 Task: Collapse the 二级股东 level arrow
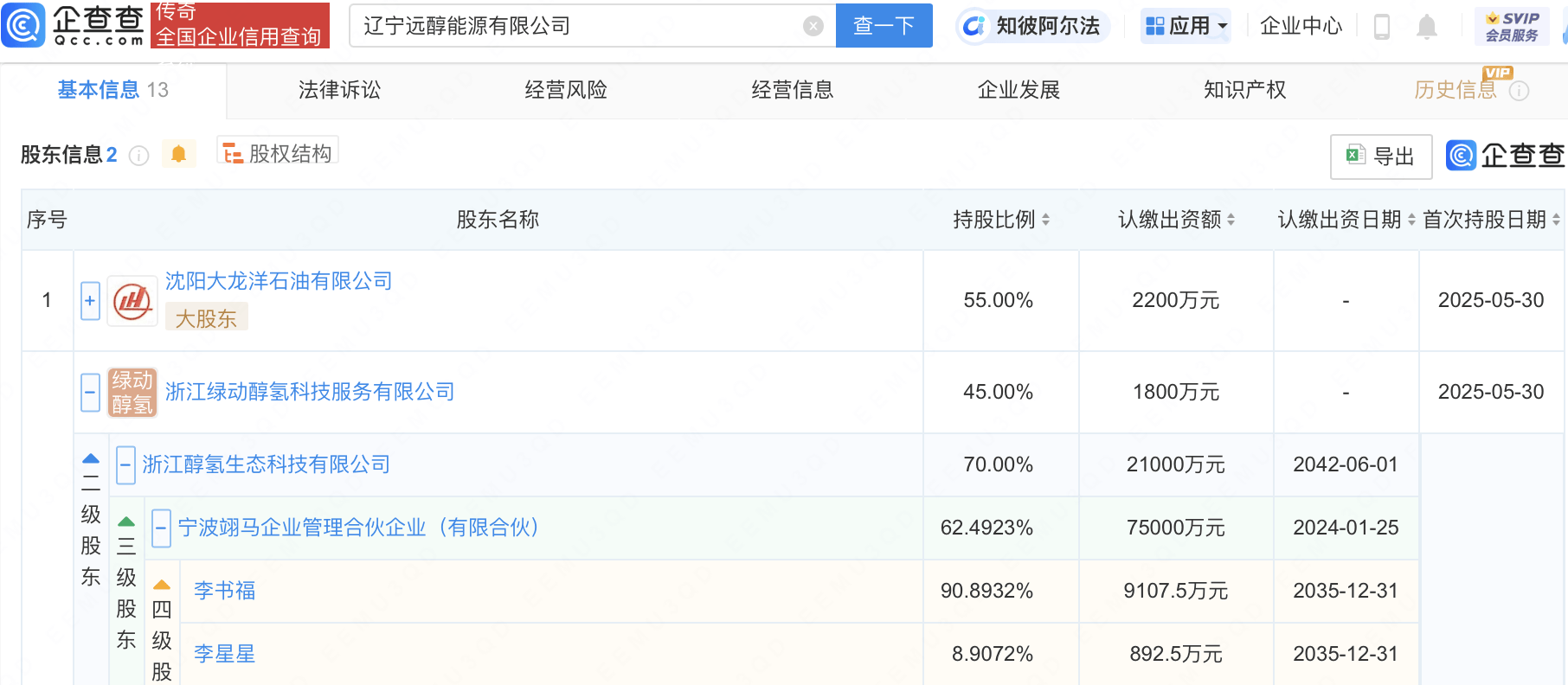91,458
